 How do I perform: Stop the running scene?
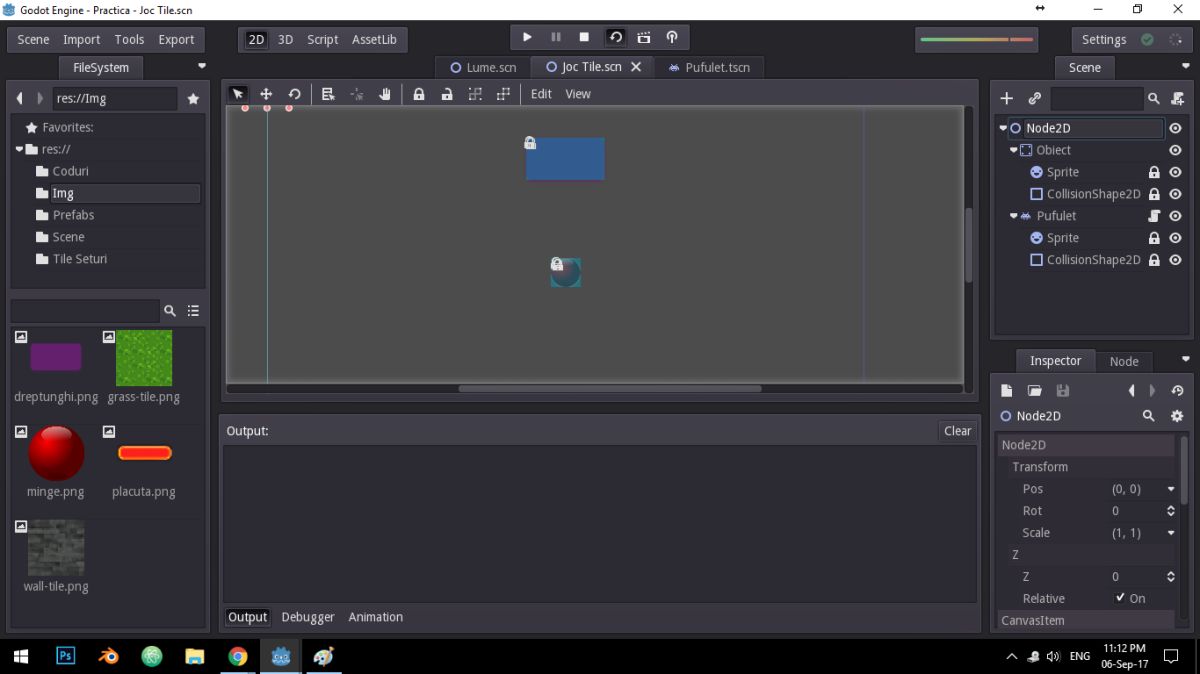585,37
